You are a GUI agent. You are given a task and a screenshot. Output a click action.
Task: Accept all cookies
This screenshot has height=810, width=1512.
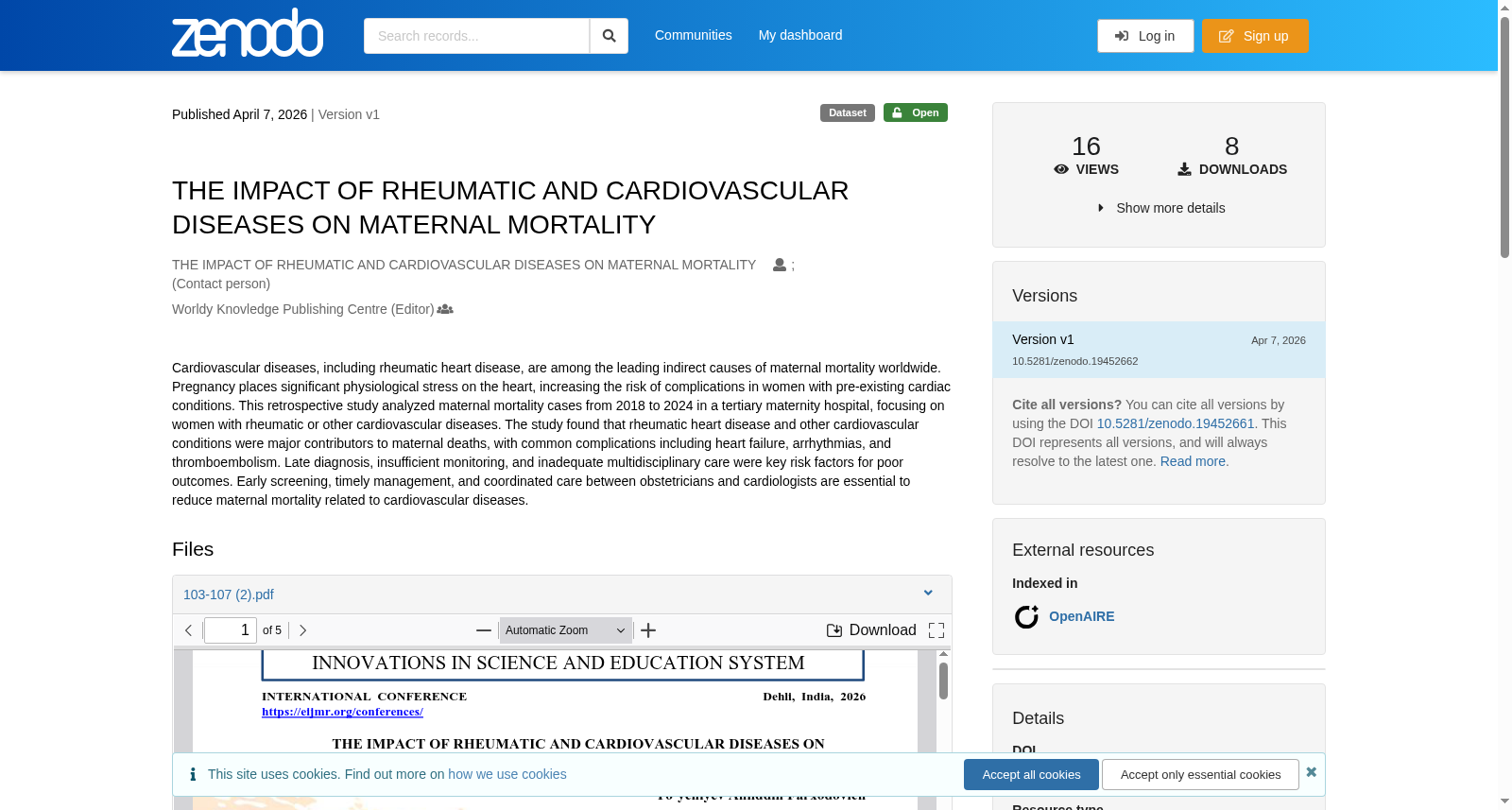[x=1031, y=774]
